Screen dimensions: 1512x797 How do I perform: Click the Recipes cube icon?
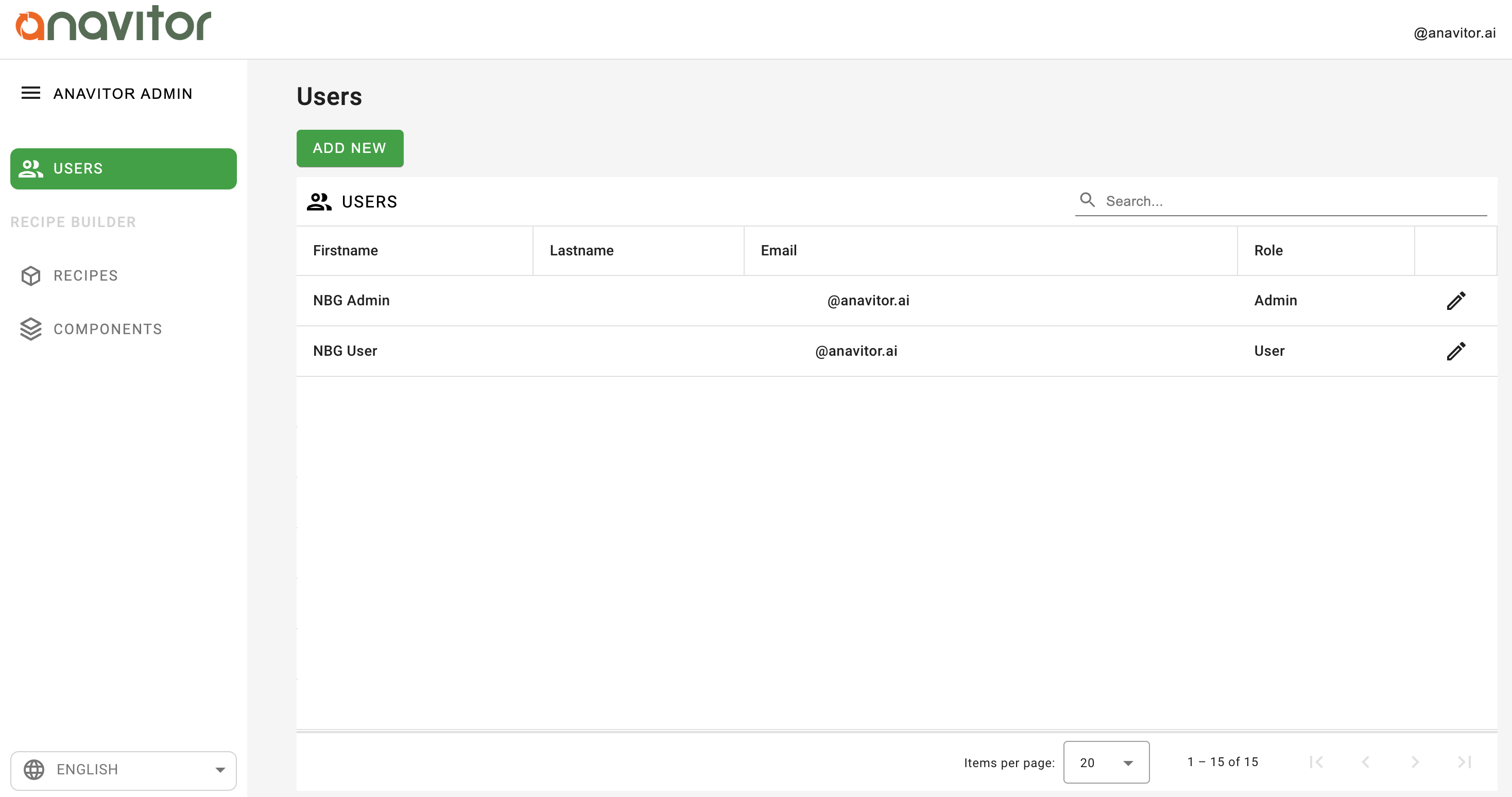(x=30, y=276)
